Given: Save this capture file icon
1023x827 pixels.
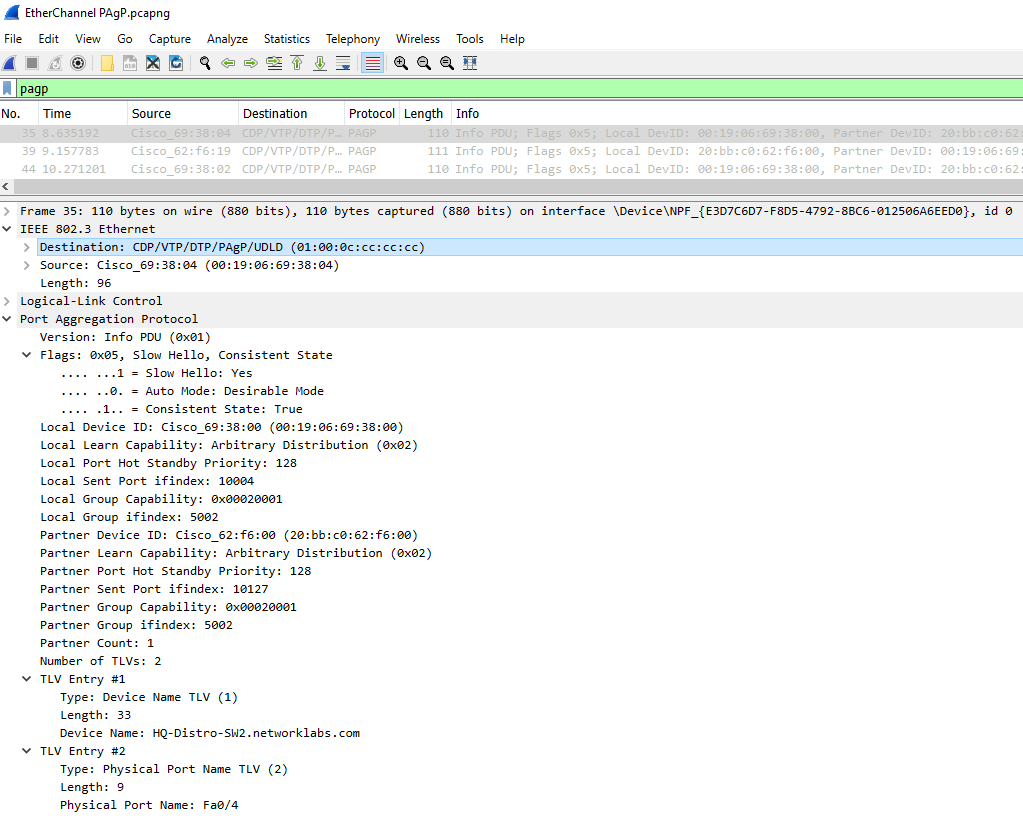Looking at the screenshot, I should (130, 63).
